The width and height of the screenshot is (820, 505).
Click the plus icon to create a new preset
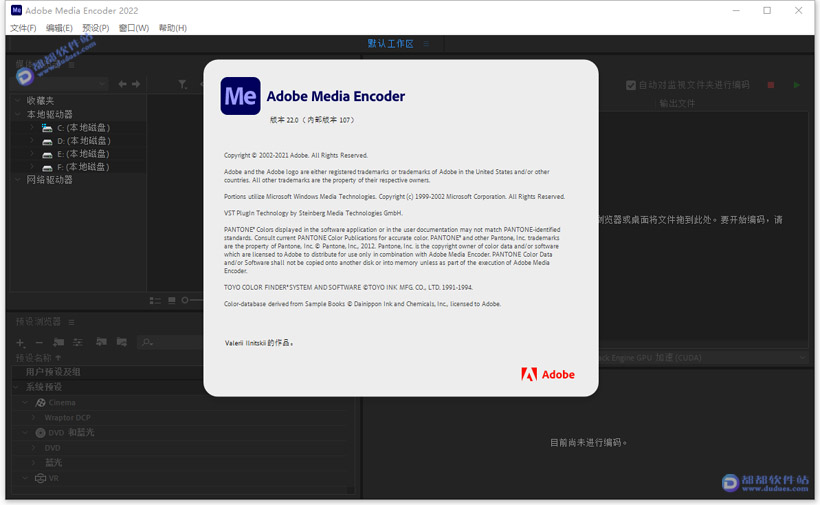pyautogui.click(x=20, y=343)
